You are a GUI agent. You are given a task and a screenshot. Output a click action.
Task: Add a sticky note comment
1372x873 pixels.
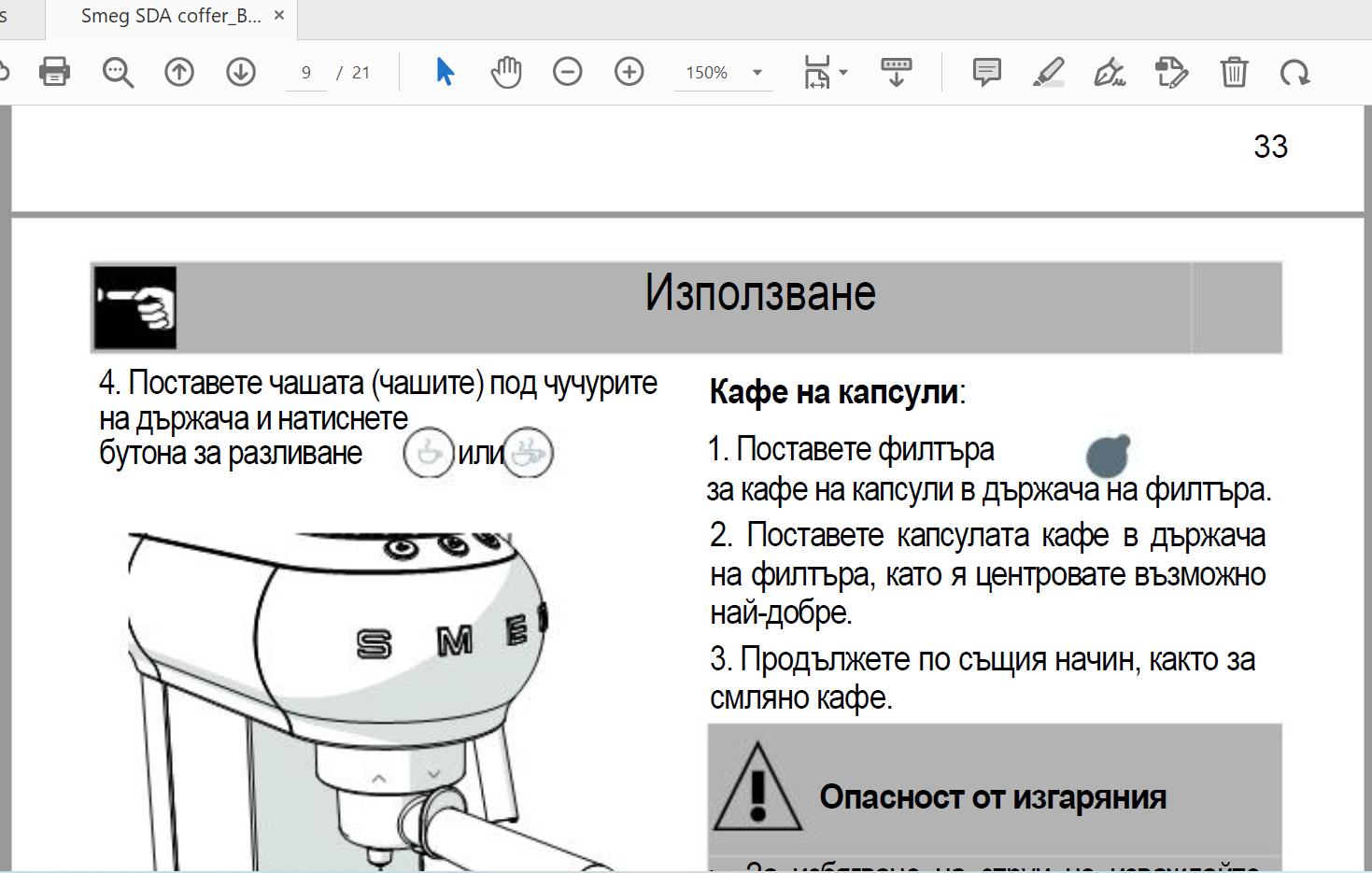pos(986,72)
